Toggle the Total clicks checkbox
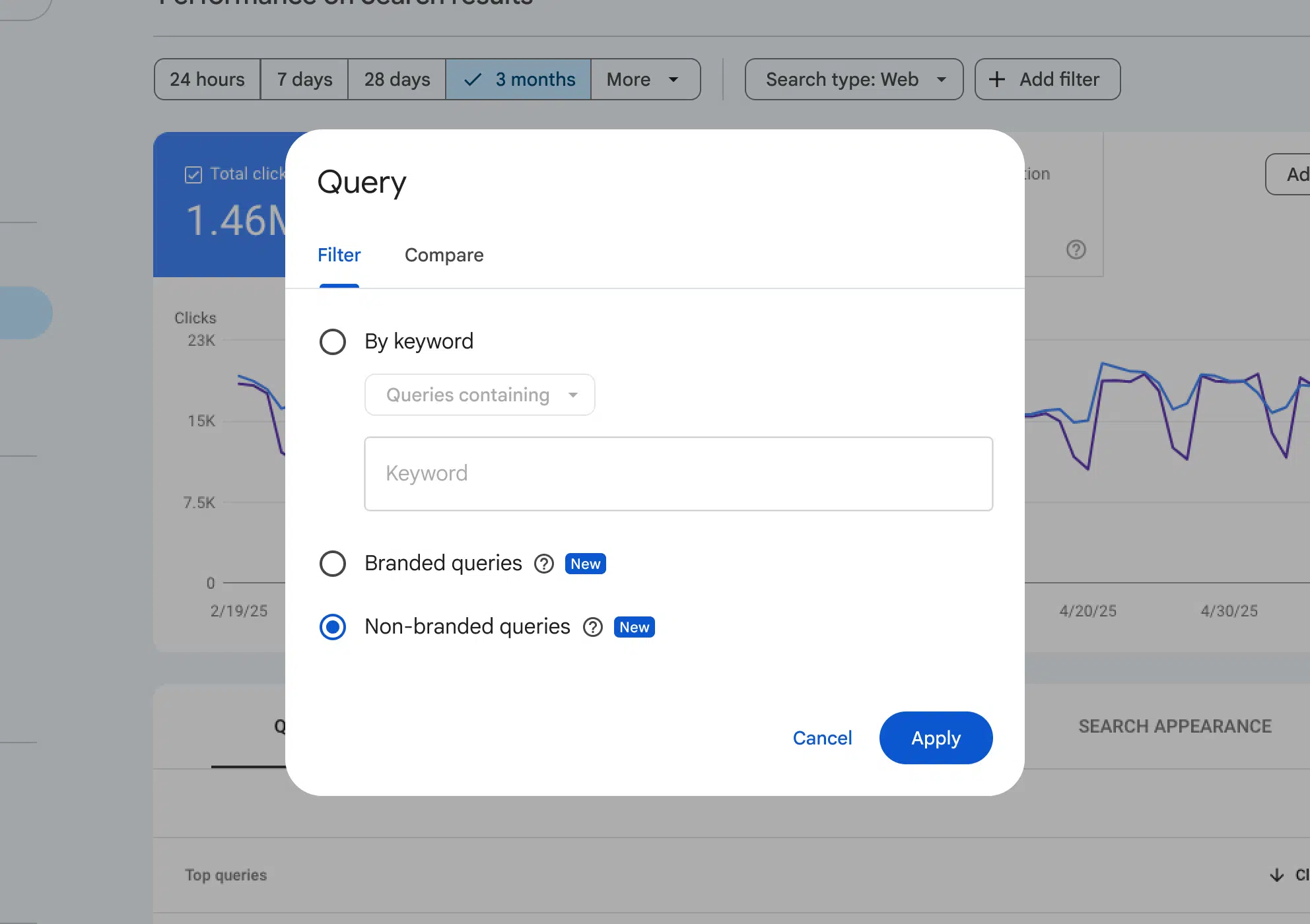The image size is (1310, 924). coord(193,174)
